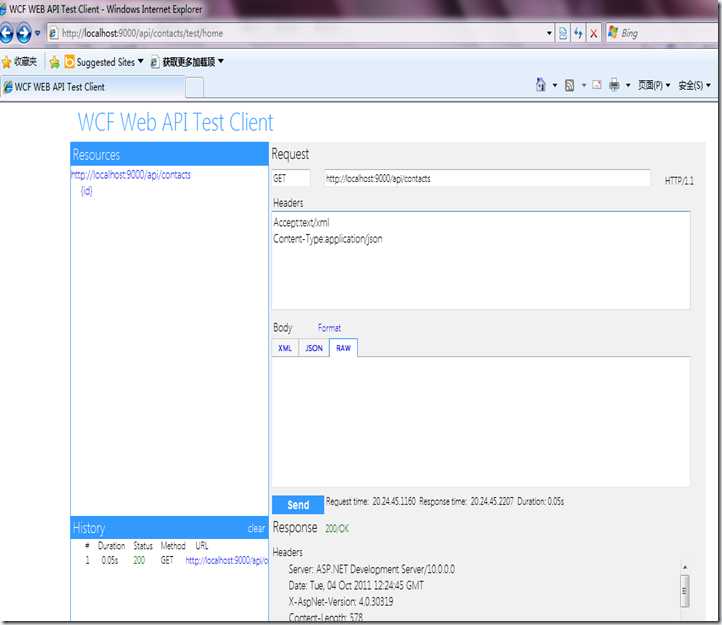Clear the History list
Screen dimensions: 722x625
[256, 528]
